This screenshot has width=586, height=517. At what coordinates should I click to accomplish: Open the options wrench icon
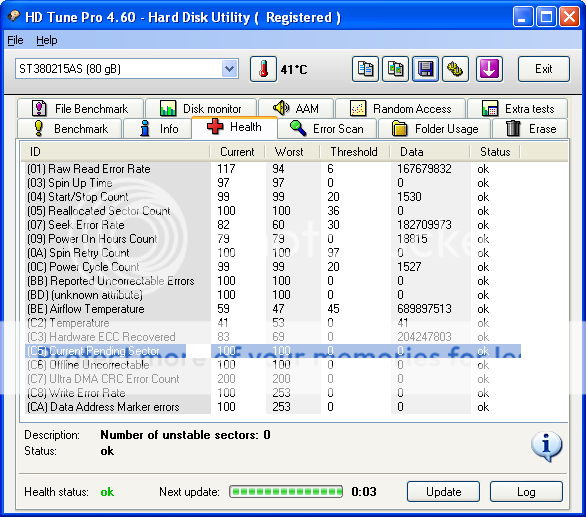(x=455, y=69)
